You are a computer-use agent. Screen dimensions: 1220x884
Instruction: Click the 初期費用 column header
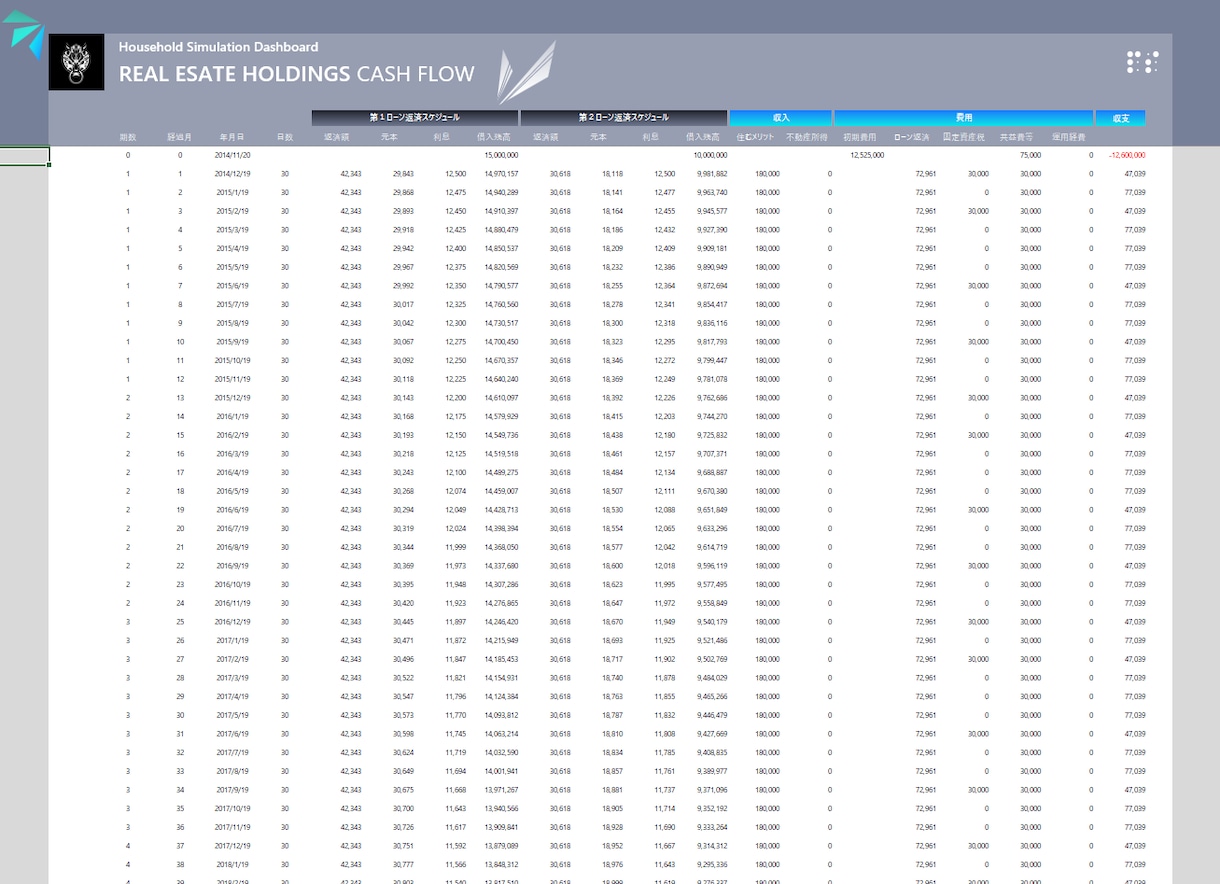[860, 137]
